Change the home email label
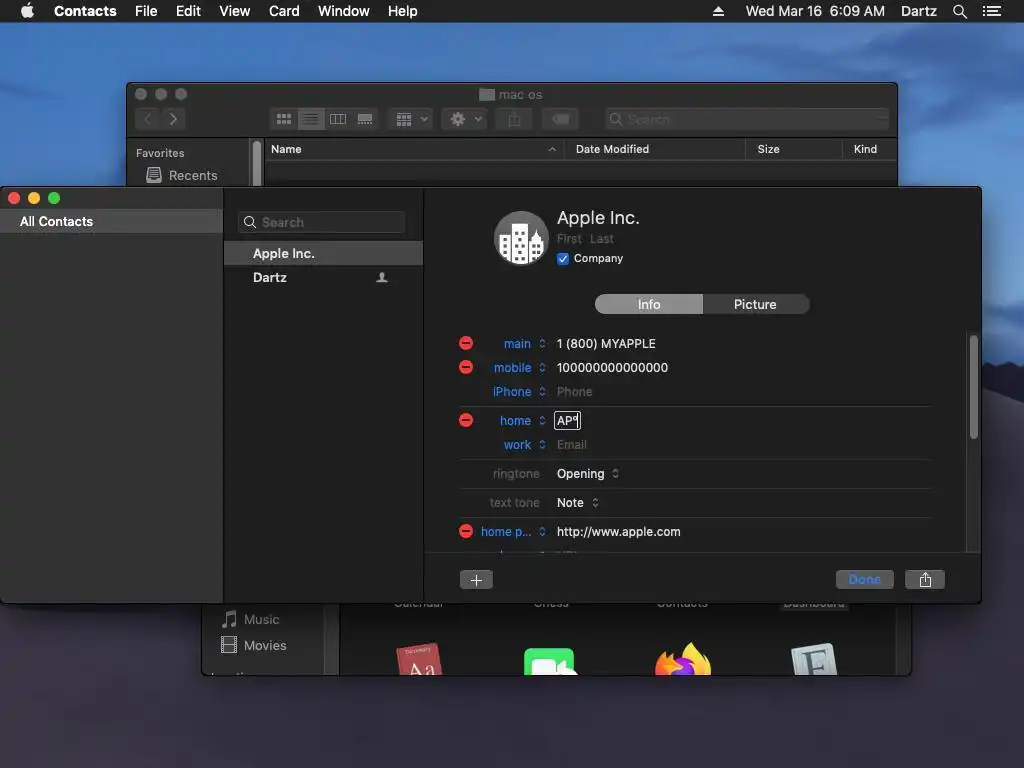This screenshot has width=1024, height=768. (x=522, y=421)
